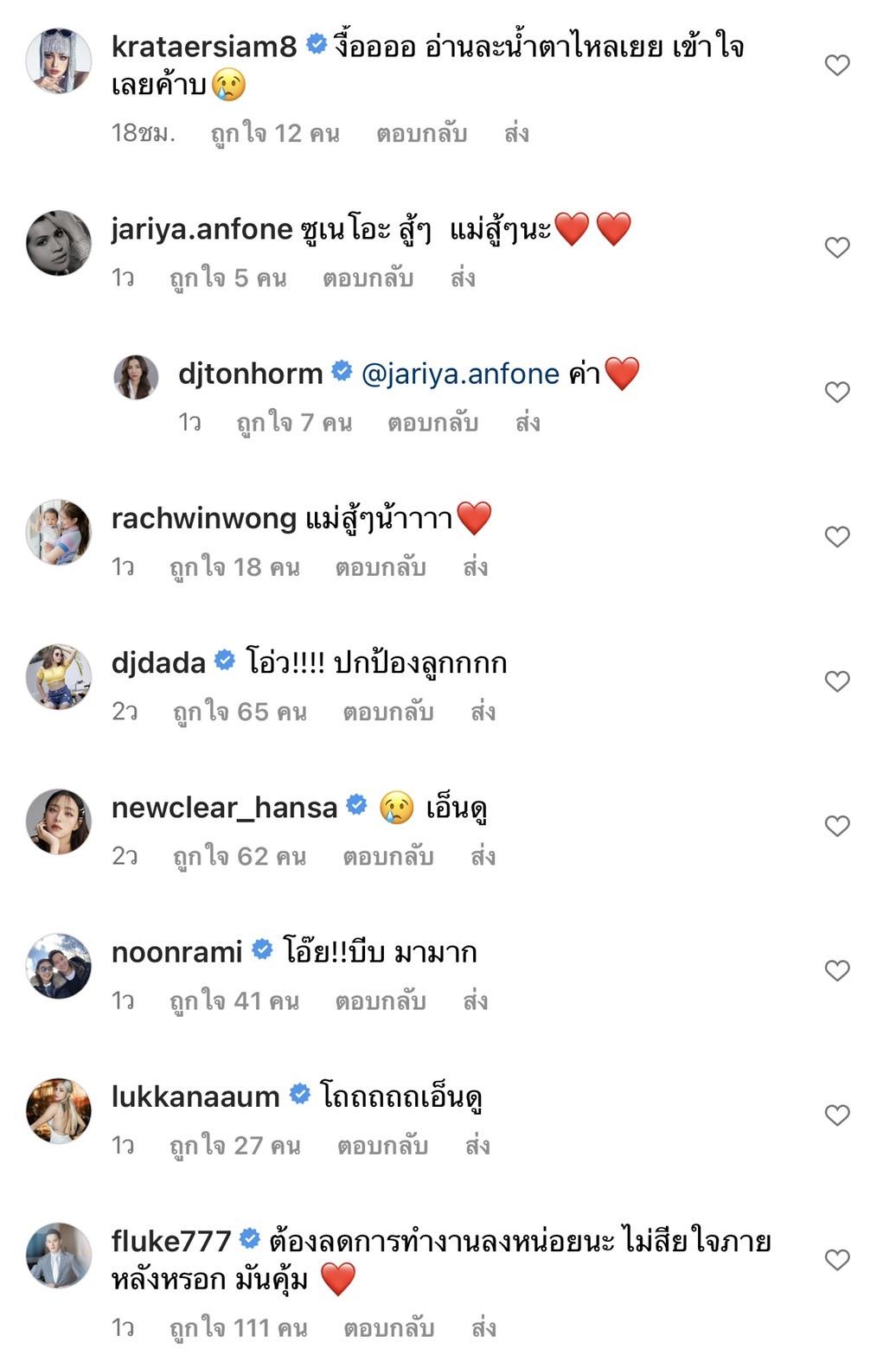
Task: Heart lukkanaaum's comment
Action: click(x=836, y=1114)
